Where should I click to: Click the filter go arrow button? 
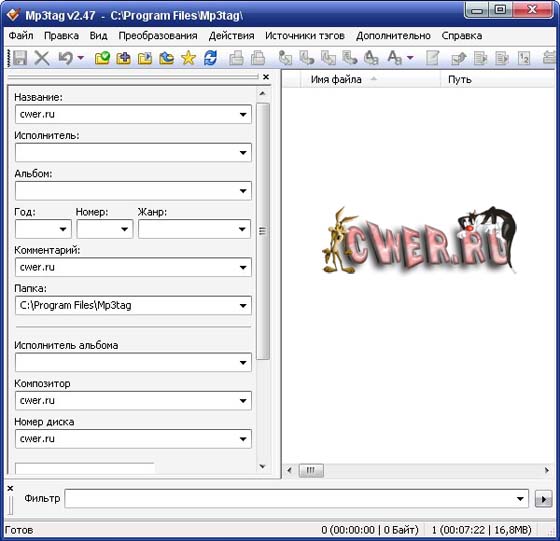[x=543, y=499]
